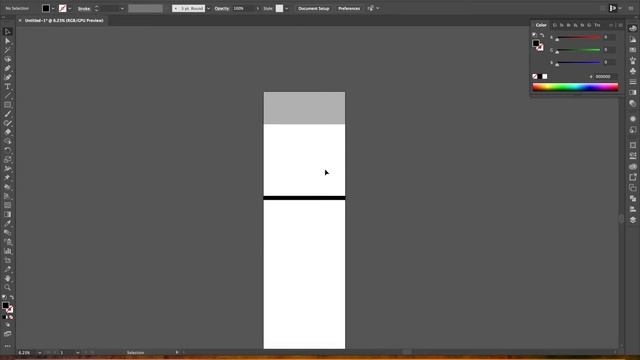640x360 pixels.
Task: Select the Scale tool
Action: (7, 159)
